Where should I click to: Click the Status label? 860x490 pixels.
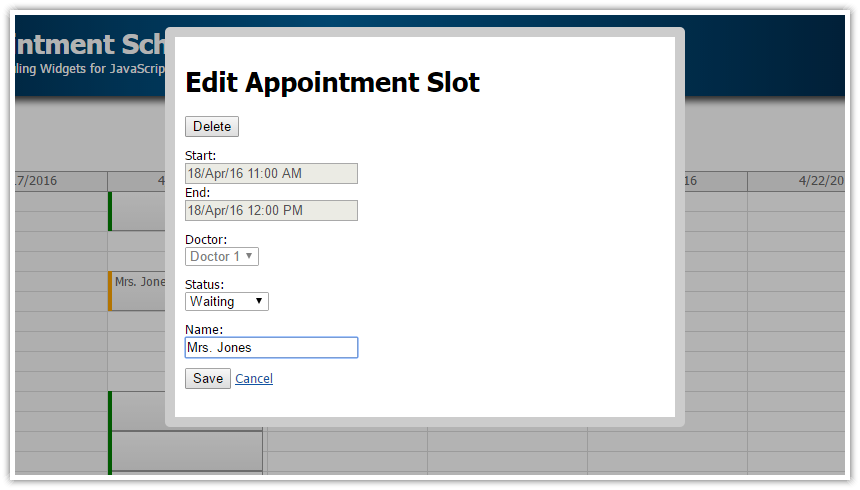[x=205, y=284]
